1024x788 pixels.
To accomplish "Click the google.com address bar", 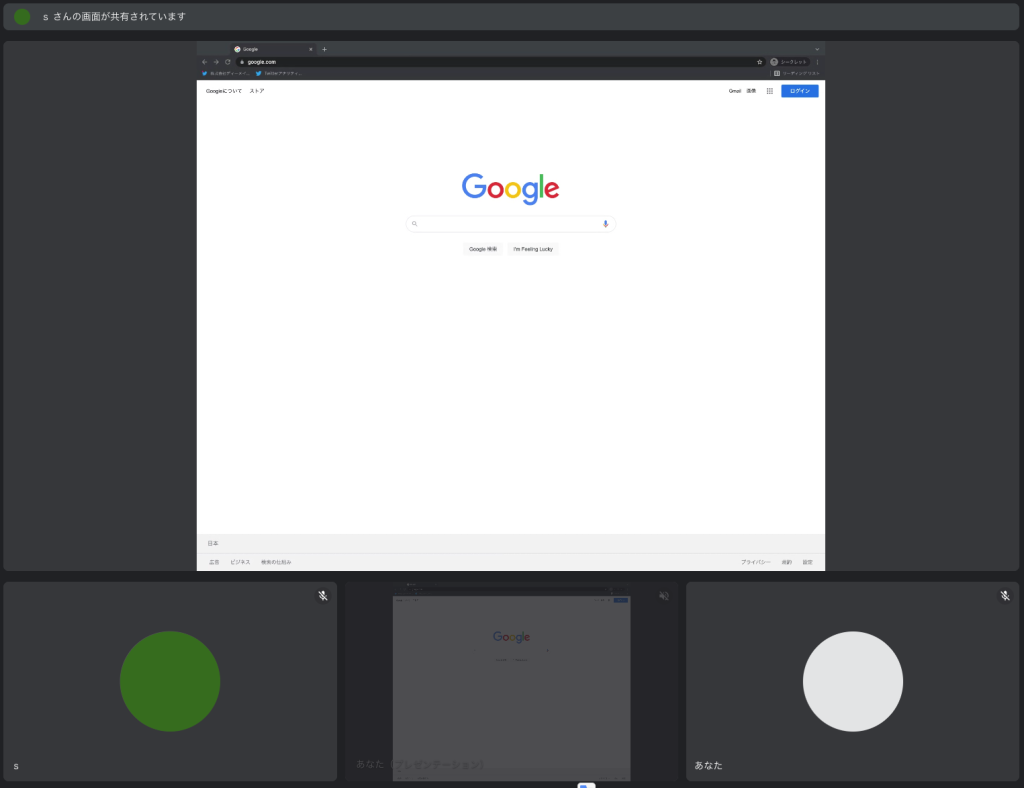I will tap(500, 62).
